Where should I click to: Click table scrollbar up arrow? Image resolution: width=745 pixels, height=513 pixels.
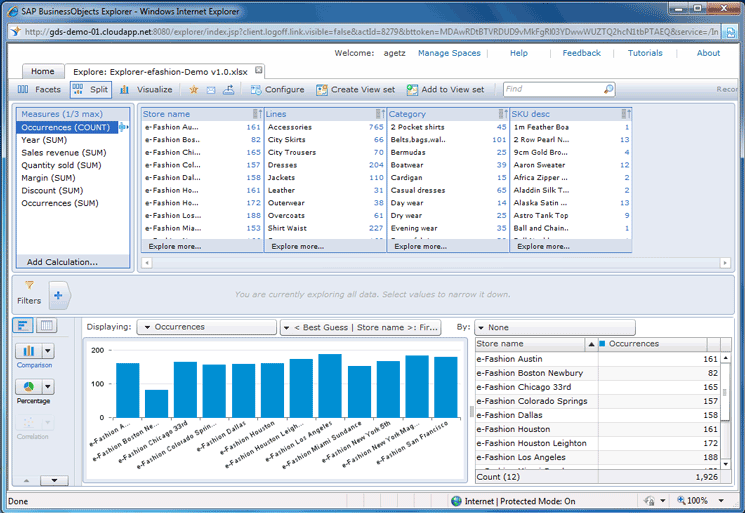(x=726, y=358)
